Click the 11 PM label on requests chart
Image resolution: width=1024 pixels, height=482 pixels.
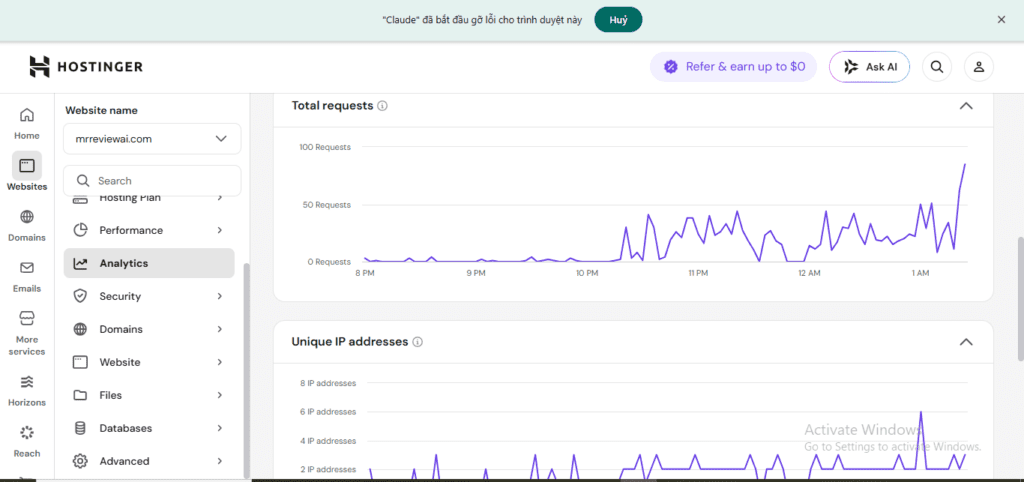pos(698,272)
